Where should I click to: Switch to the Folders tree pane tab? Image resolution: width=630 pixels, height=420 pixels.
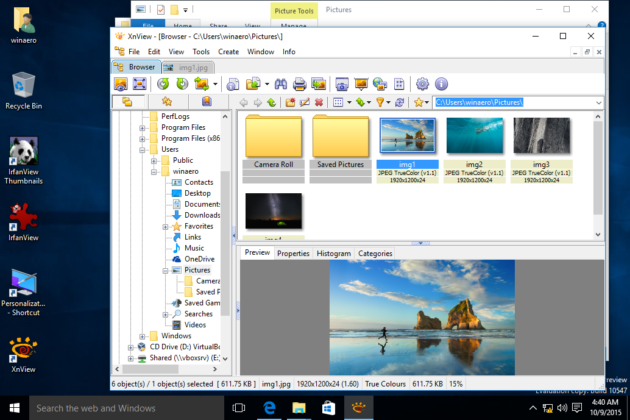127,102
